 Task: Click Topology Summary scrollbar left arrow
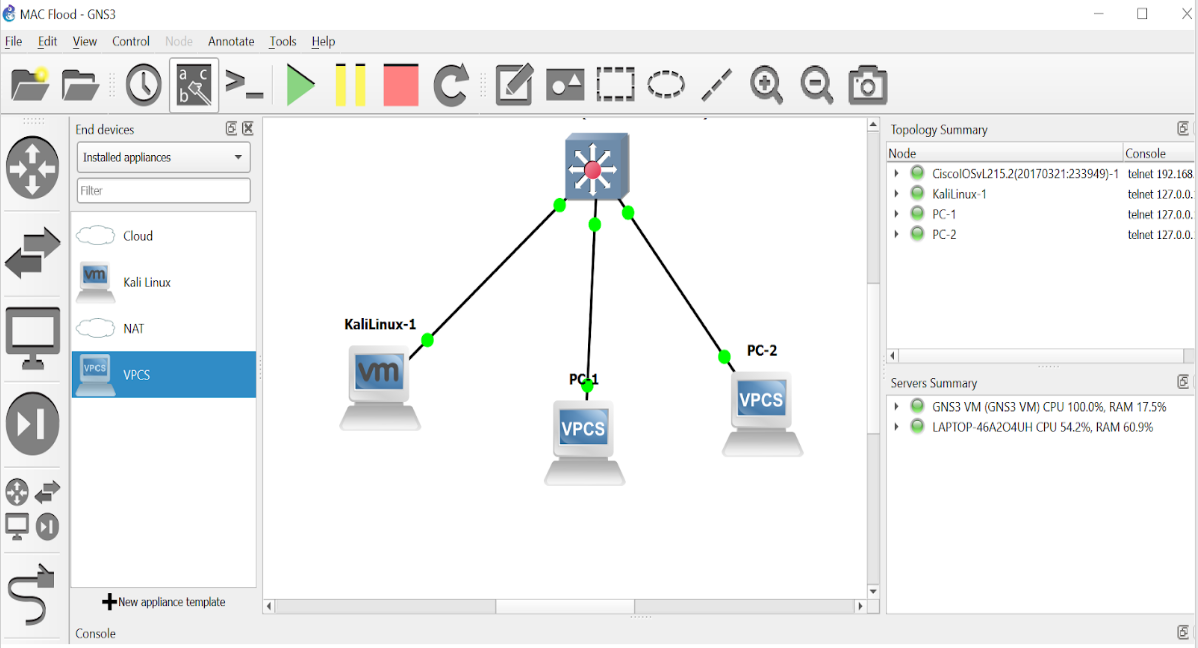click(892, 355)
